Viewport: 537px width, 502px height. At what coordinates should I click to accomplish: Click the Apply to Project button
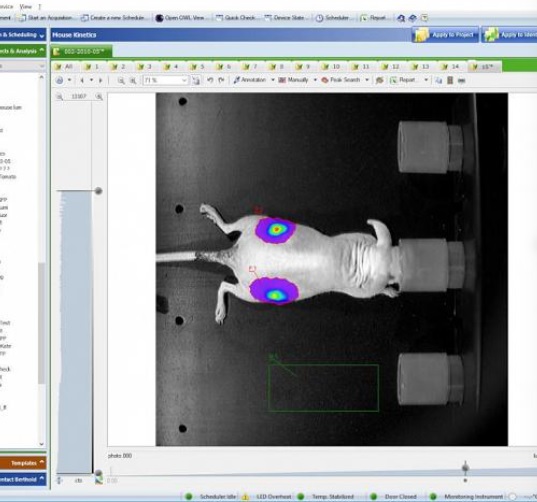coord(445,35)
